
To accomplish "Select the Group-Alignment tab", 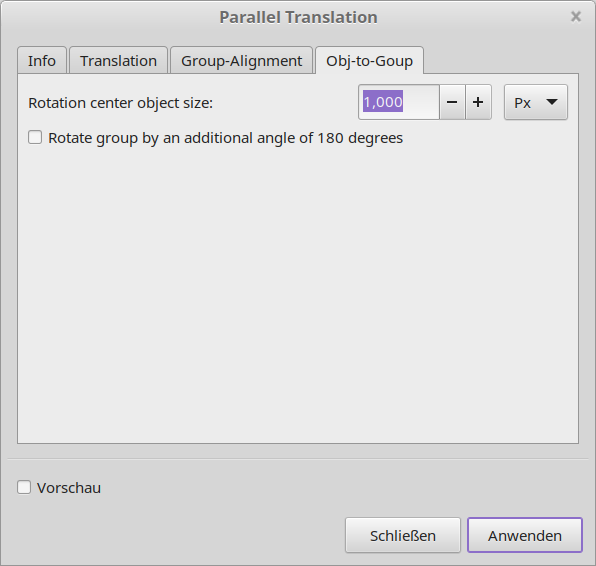I will point(241,60).
